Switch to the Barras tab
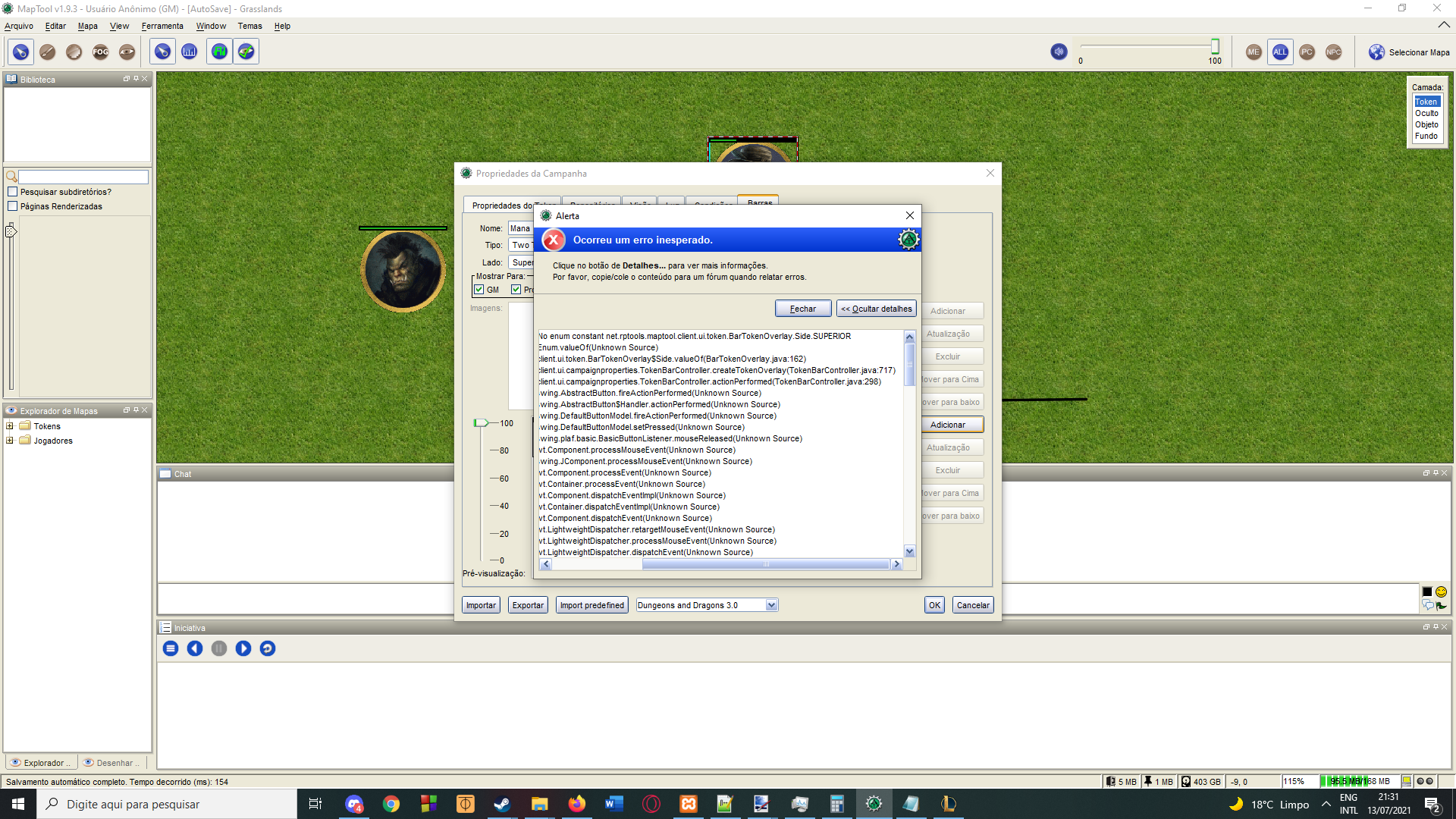The width and height of the screenshot is (1456, 819). (x=758, y=203)
